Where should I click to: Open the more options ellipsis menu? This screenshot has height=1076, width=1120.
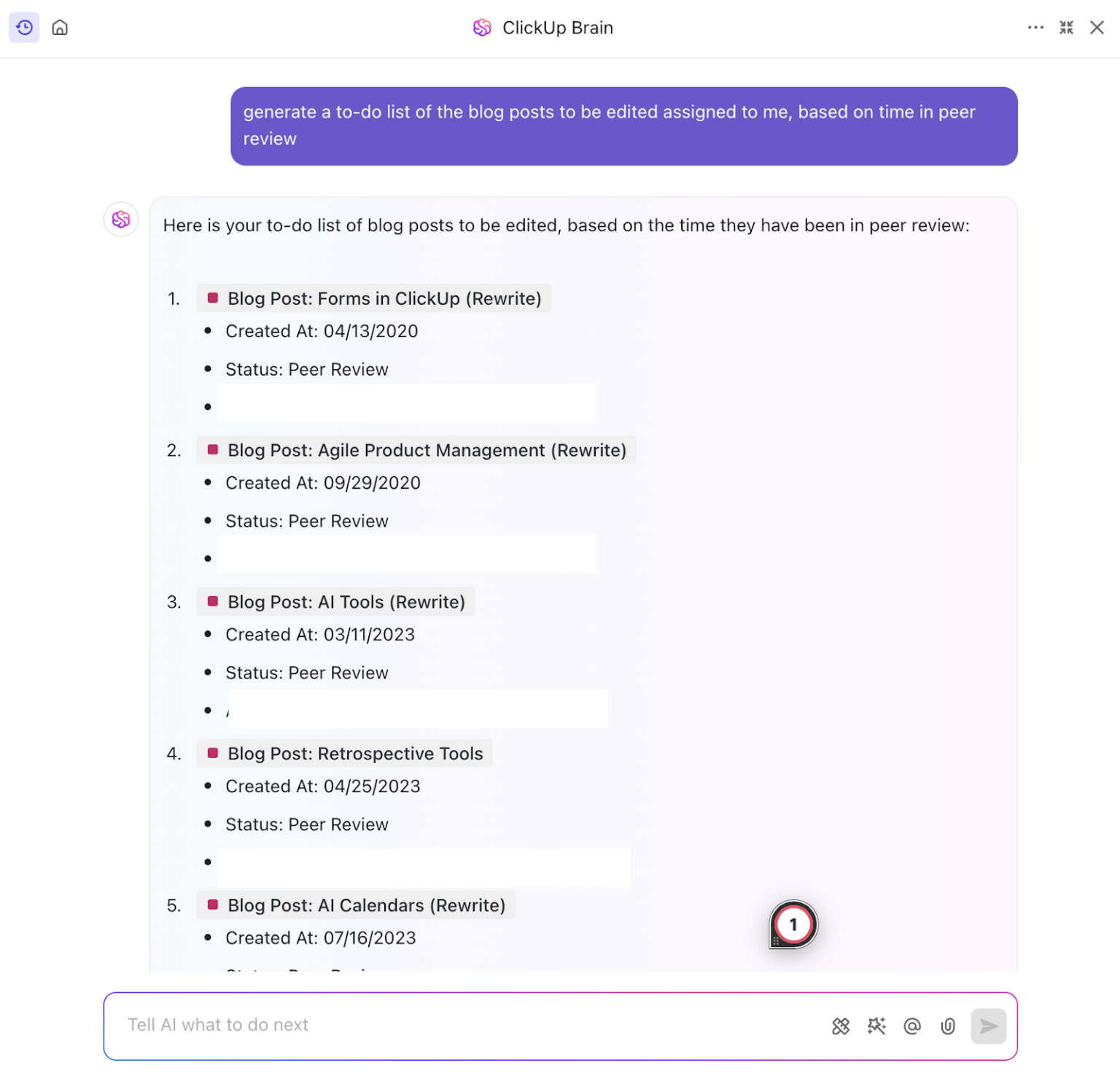1036,27
